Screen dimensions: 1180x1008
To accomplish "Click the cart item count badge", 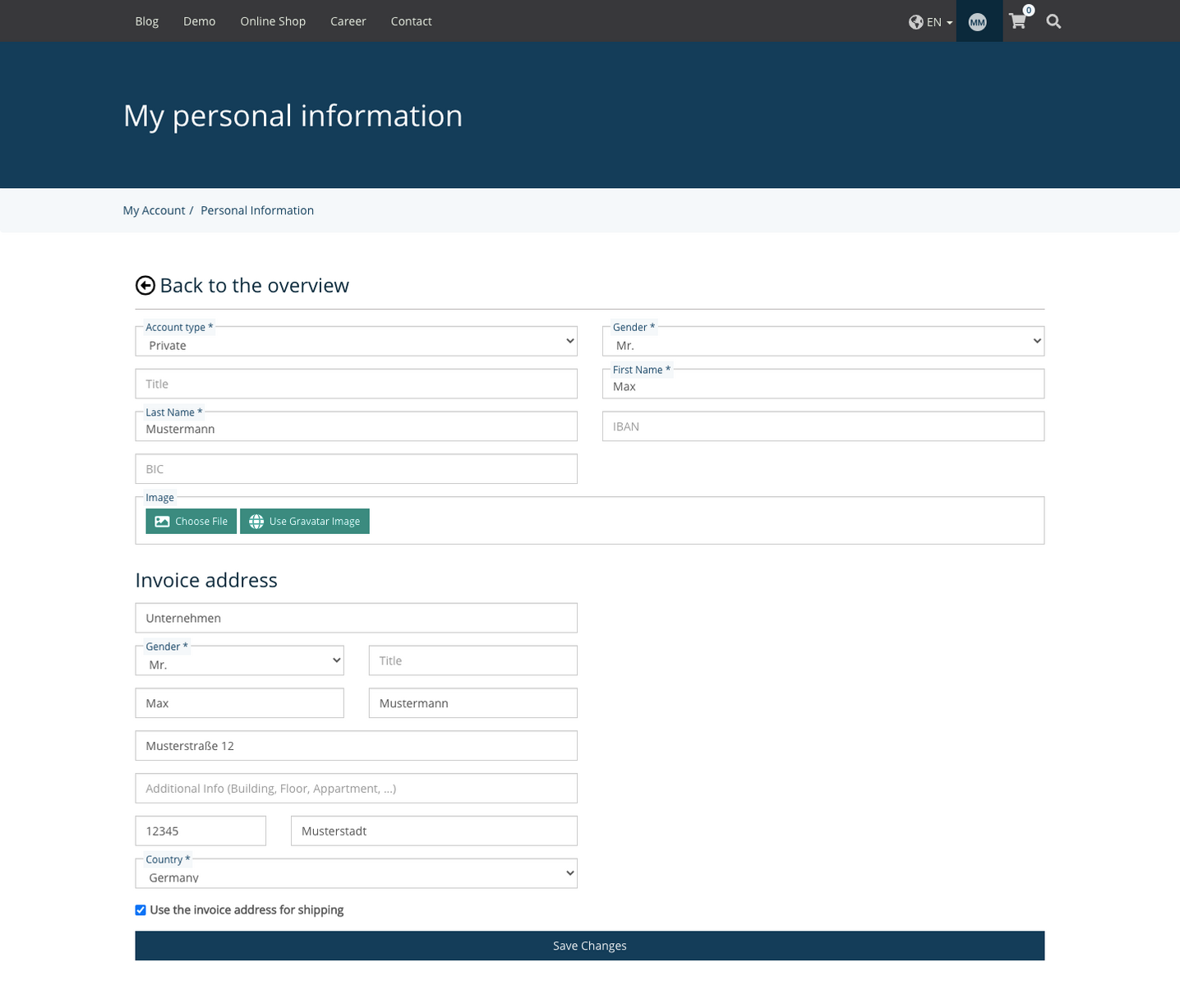I will point(1027,10).
